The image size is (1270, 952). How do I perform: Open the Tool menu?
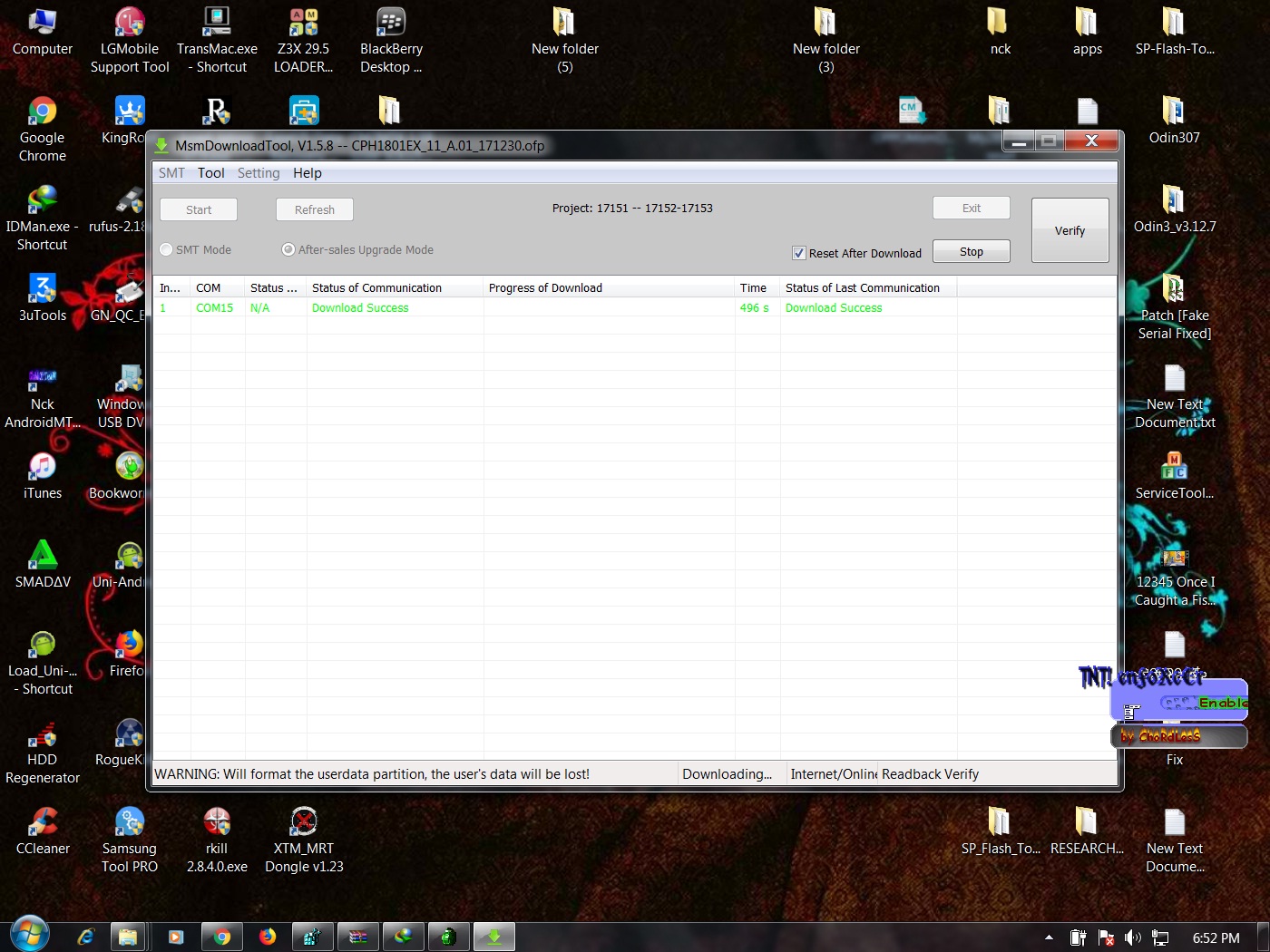(211, 173)
